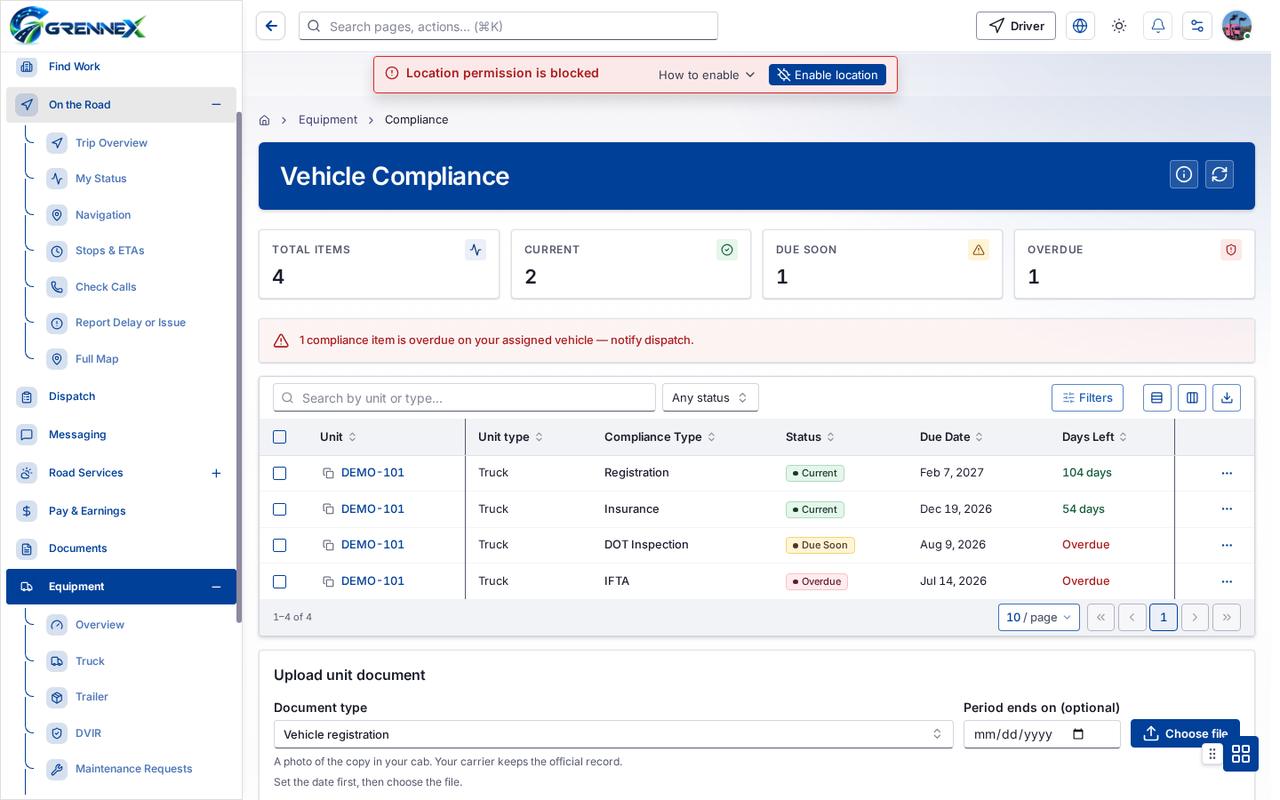This screenshot has height=800, width=1280.
Task: Collapse the On the Road menu section
Action: pyautogui.click(x=216, y=105)
